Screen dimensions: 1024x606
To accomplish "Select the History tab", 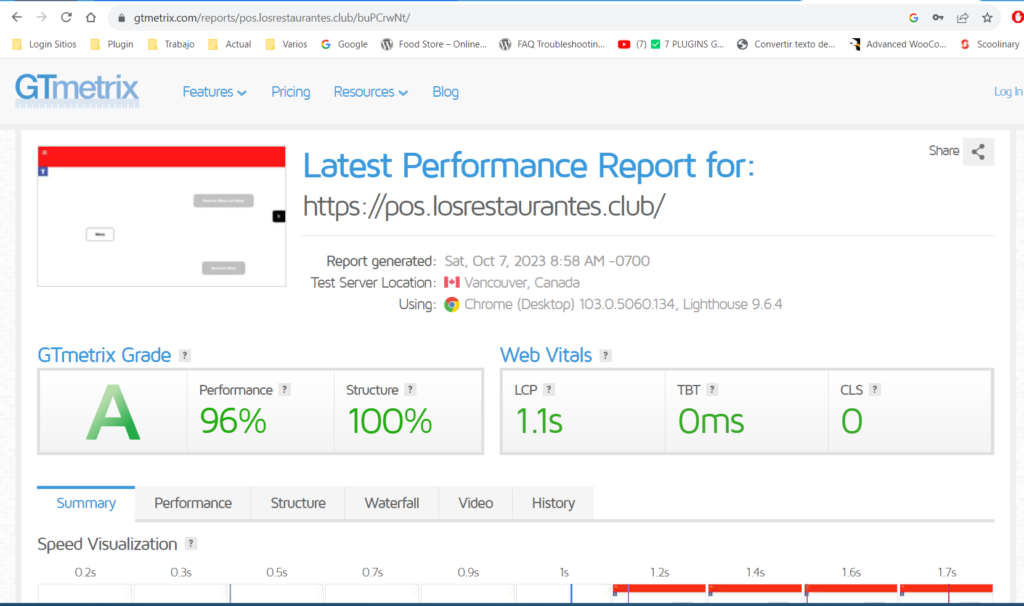I will point(553,503).
